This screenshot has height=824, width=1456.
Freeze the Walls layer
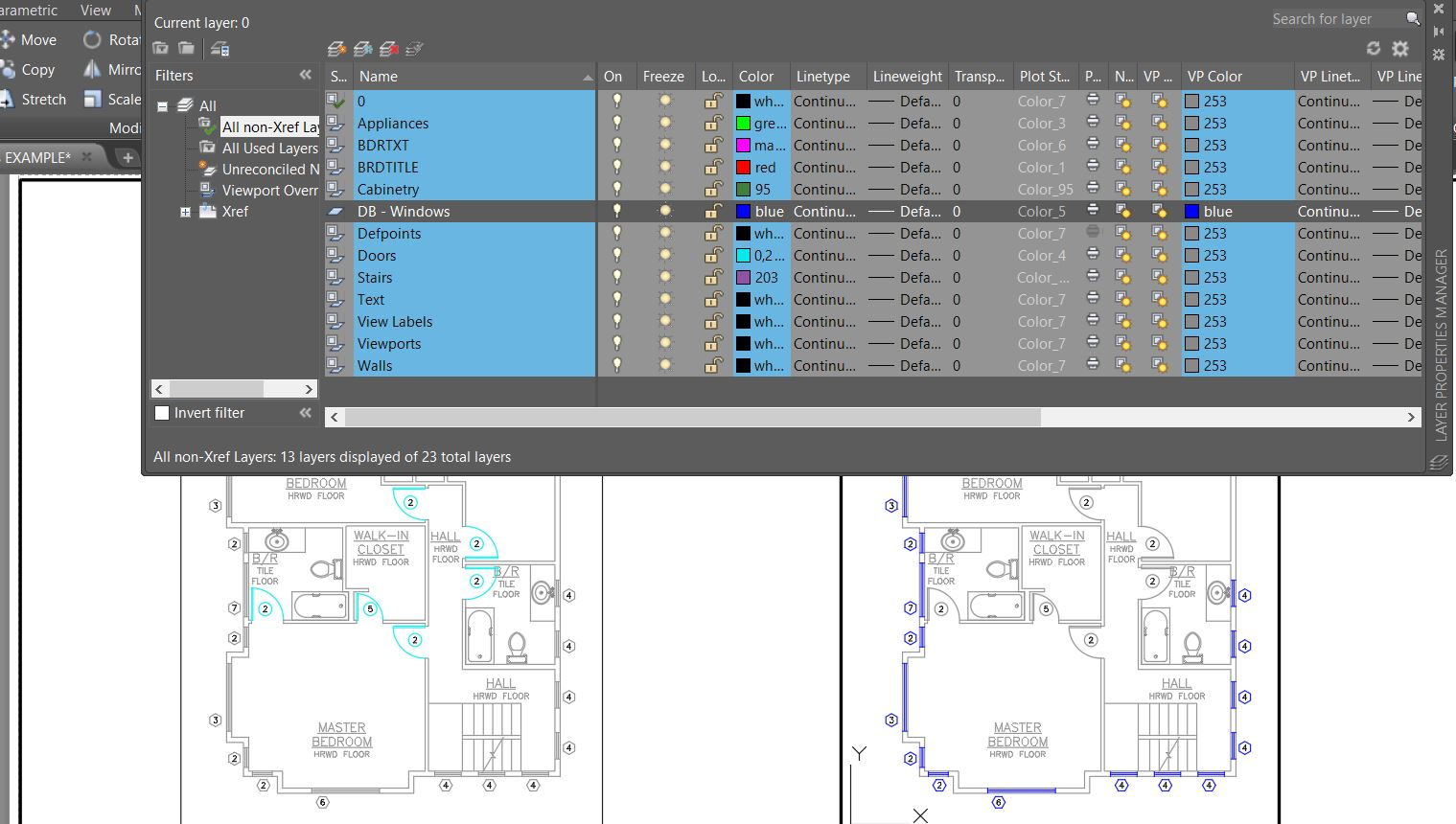coord(664,366)
